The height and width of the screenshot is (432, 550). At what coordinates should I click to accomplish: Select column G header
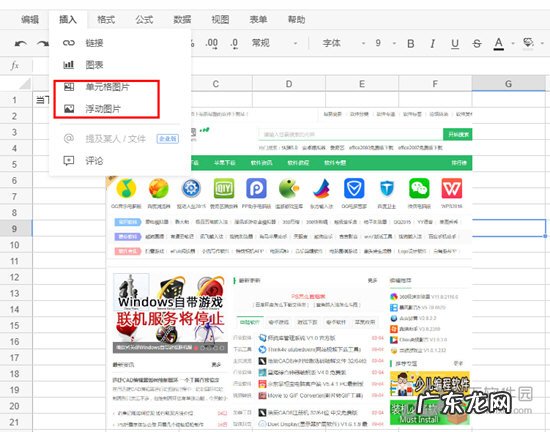pos(508,84)
